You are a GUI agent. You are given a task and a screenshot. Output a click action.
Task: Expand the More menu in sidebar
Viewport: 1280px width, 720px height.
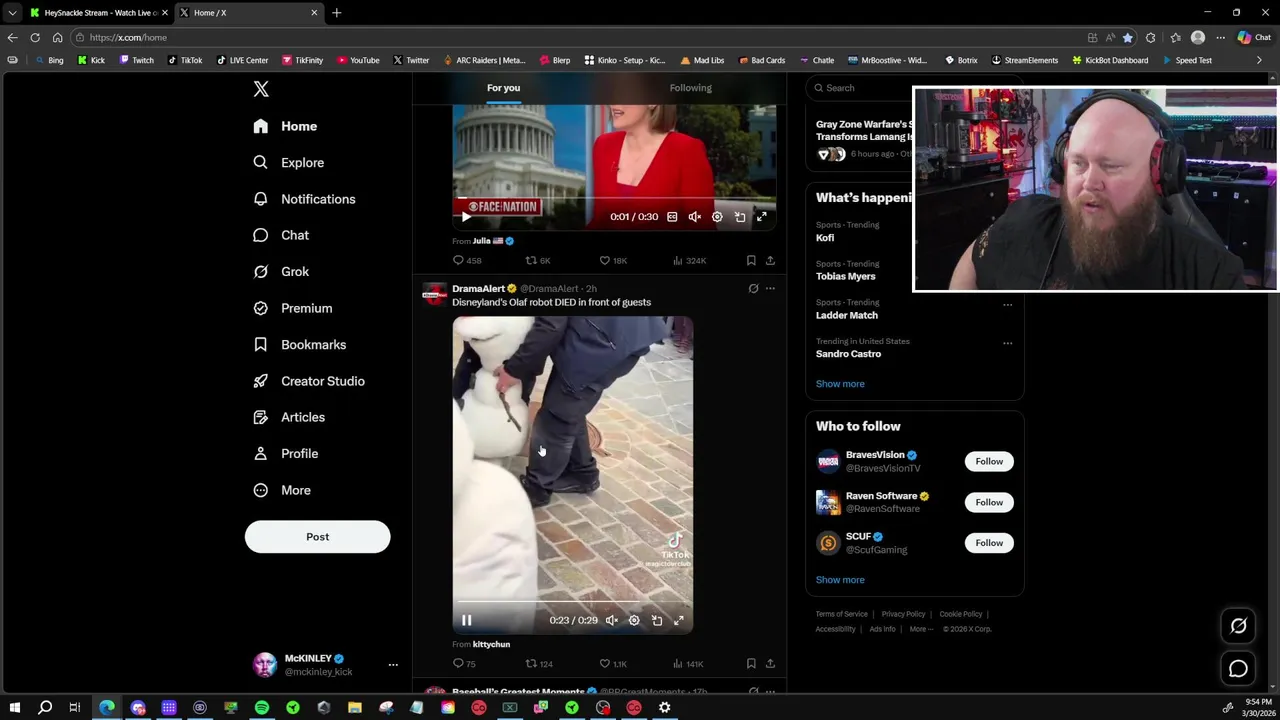tap(282, 490)
